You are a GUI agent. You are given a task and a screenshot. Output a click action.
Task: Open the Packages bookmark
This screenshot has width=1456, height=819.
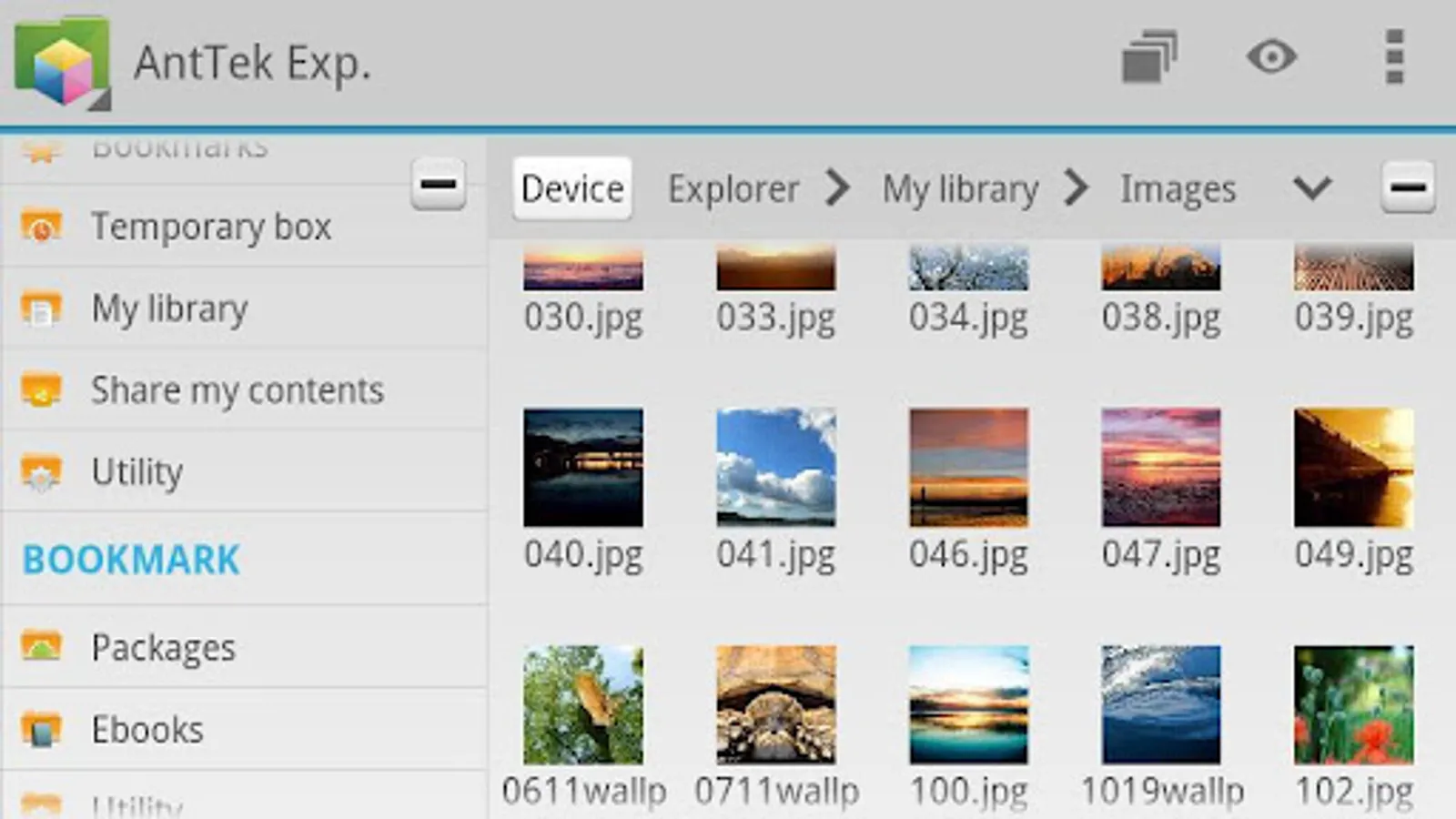click(244, 648)
